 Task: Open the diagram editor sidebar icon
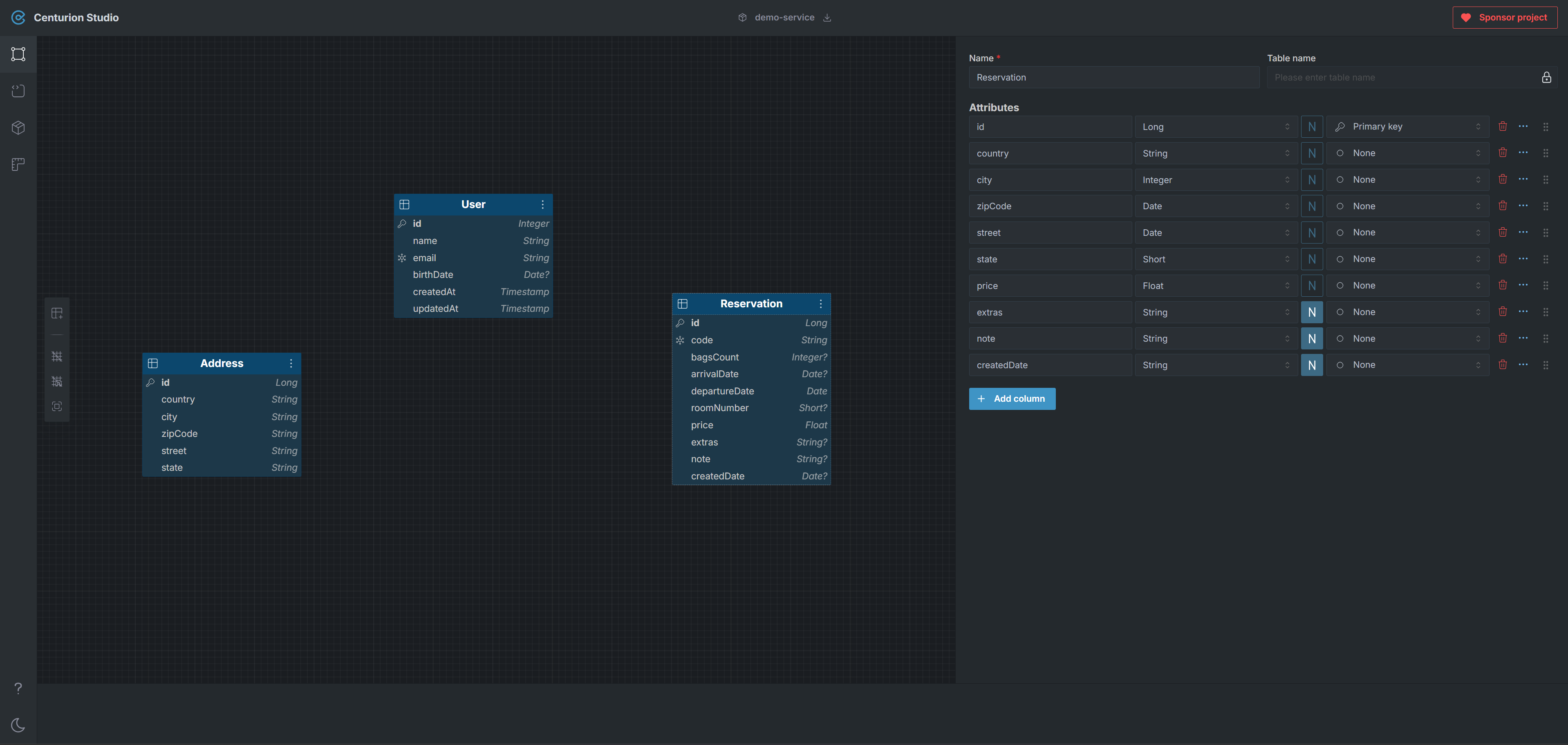click(18, 54)
